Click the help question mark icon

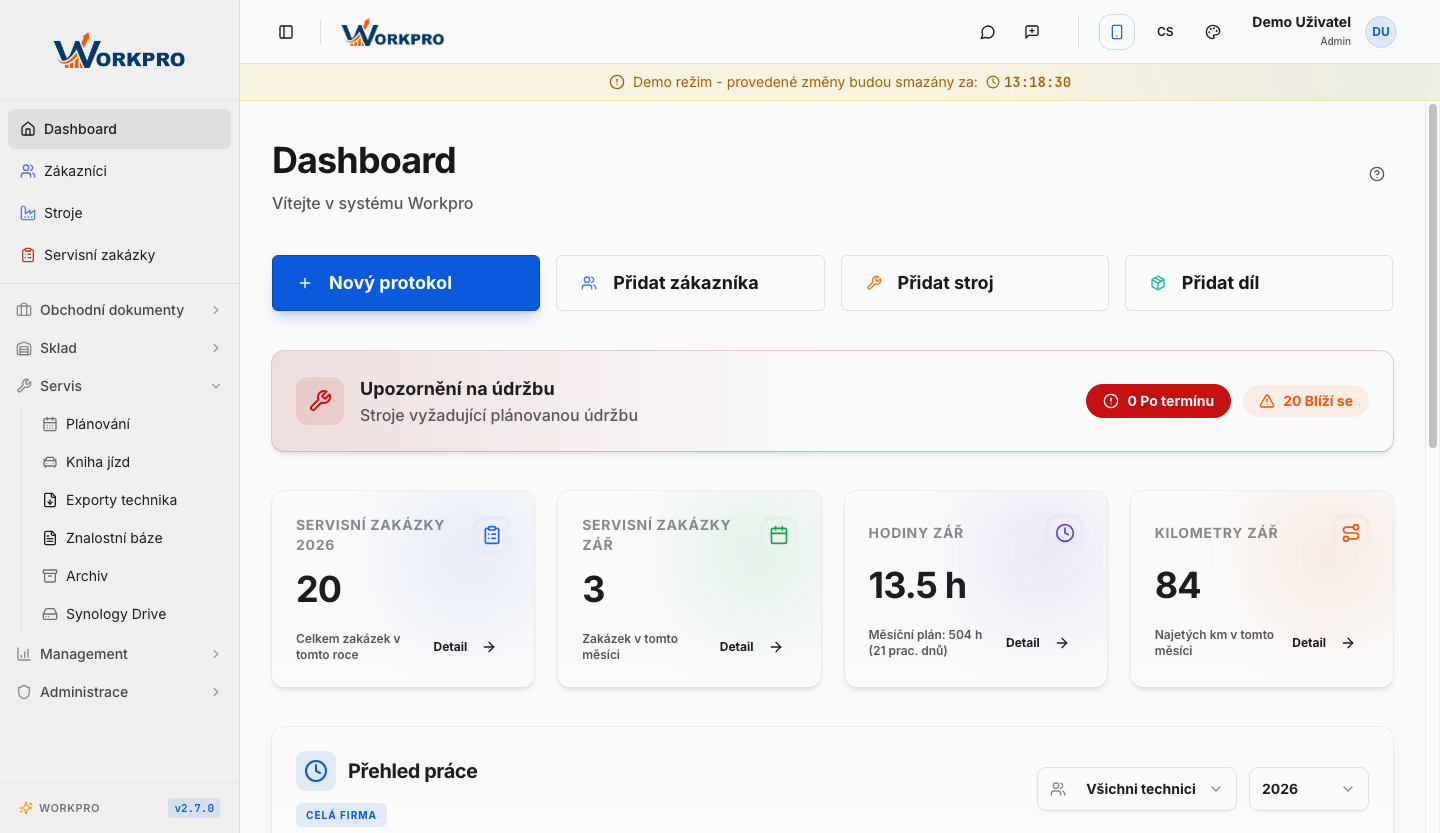(1377, 174)
